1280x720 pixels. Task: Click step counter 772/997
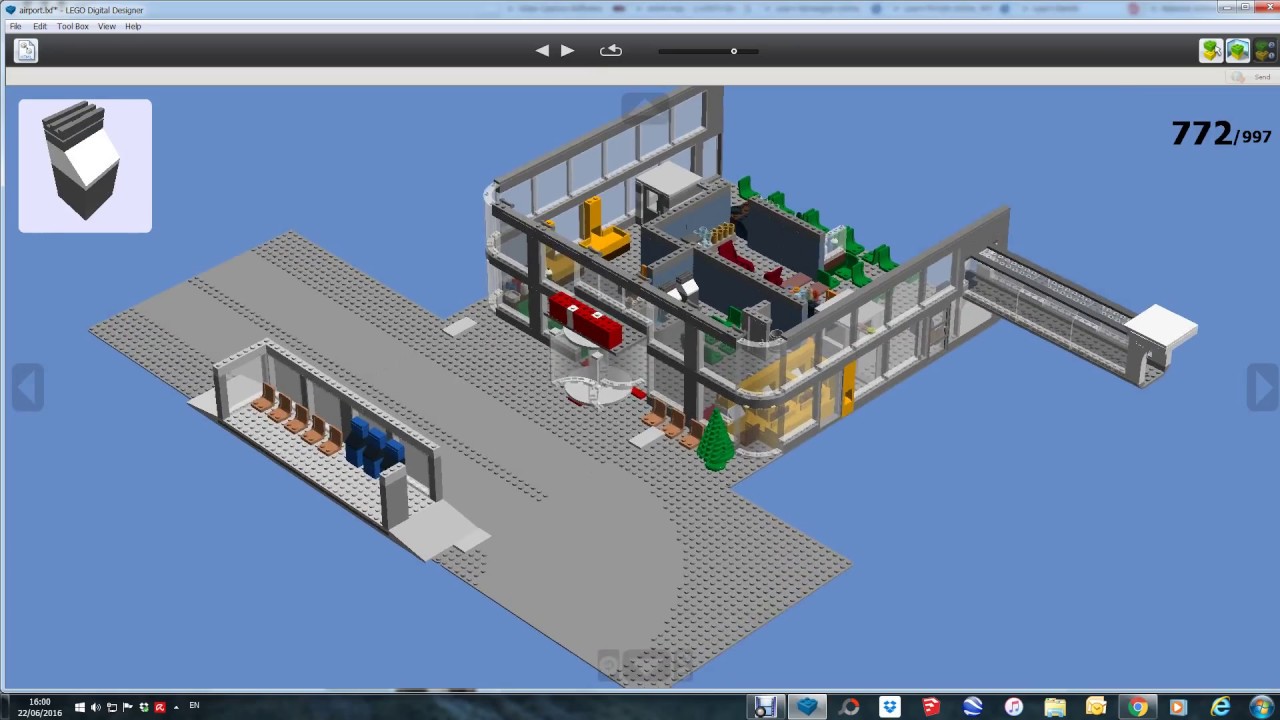click(x=1220, y=133)
